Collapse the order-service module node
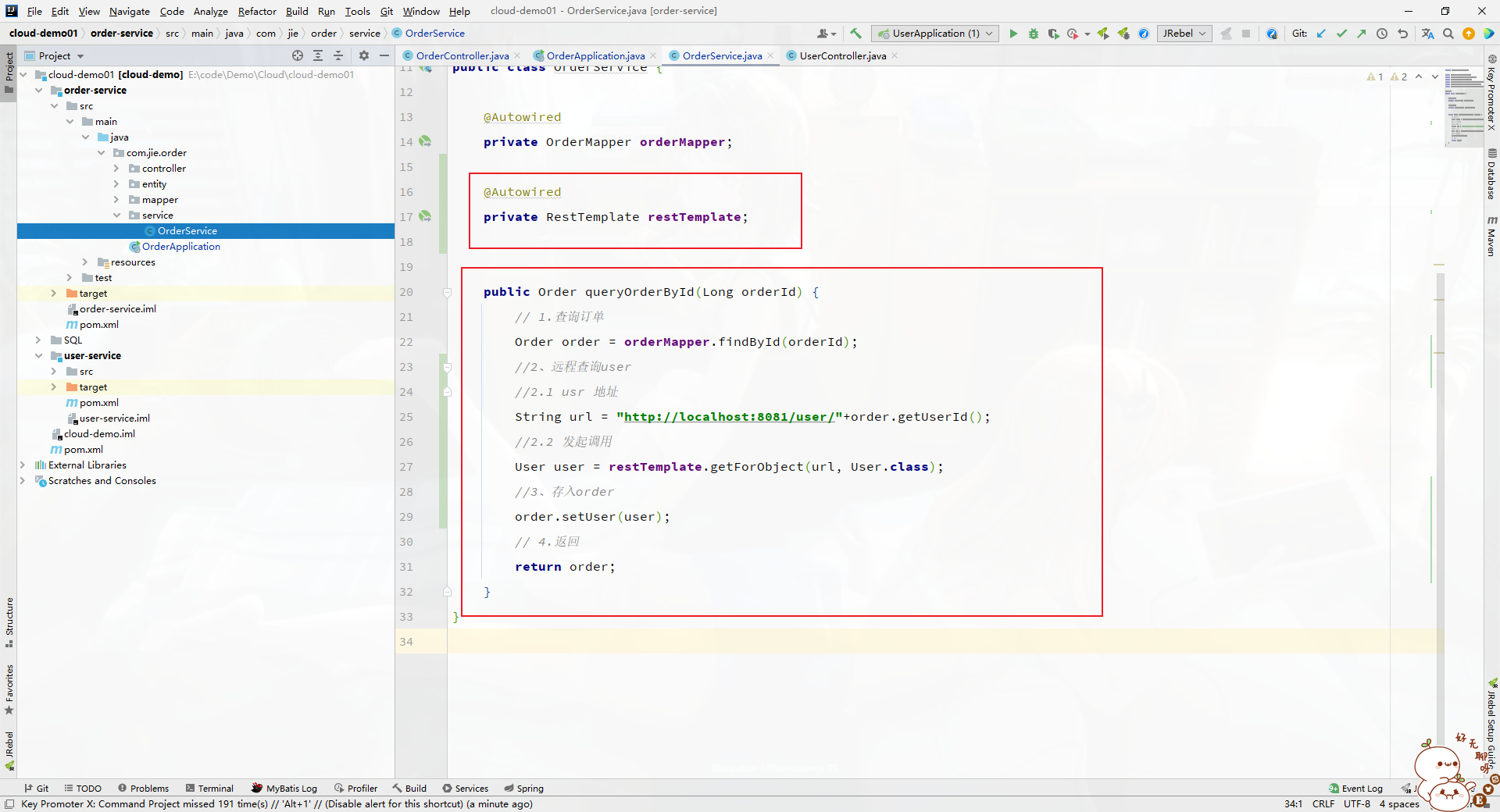The width and height of the screenshot is (1500, 812). 38,91
